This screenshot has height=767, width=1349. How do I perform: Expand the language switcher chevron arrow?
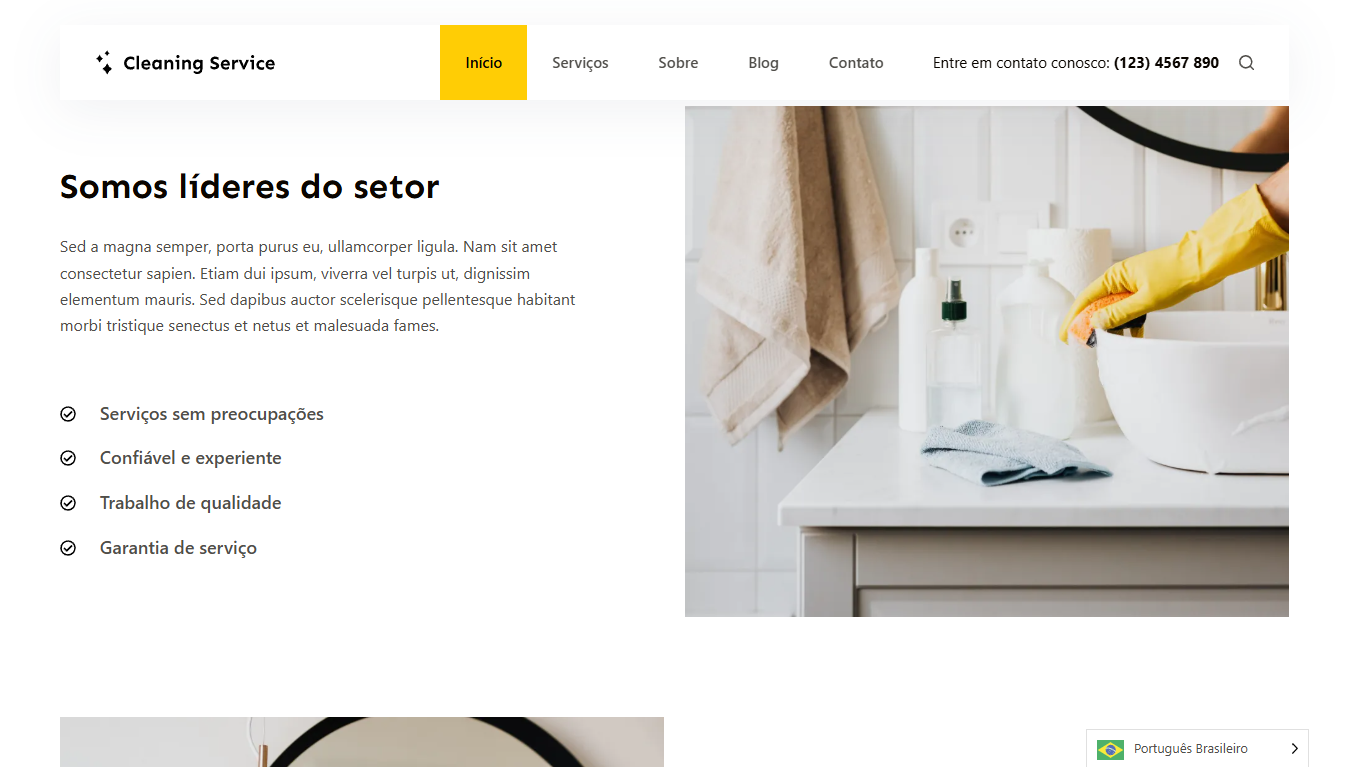(1294, 749)
